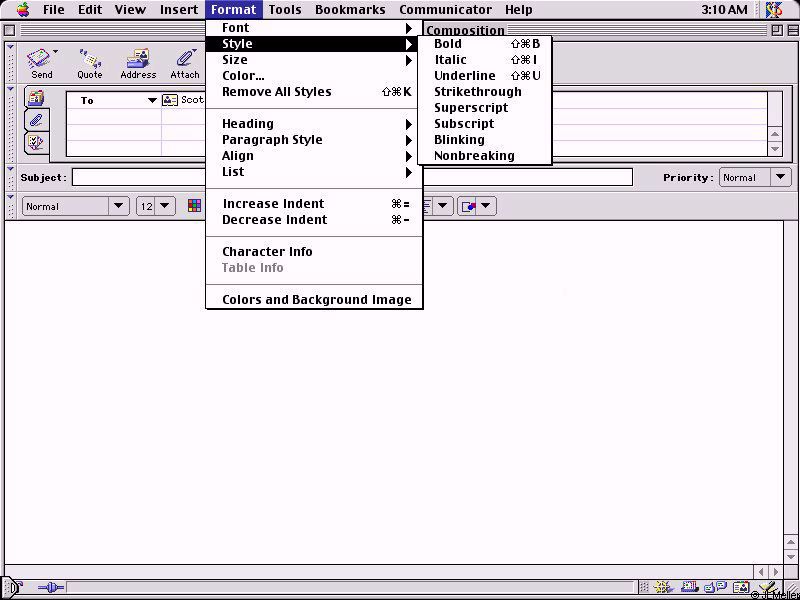The image size is (800, 600).
Task: Click the Quote toolbar icon
Action: point(90,58)
